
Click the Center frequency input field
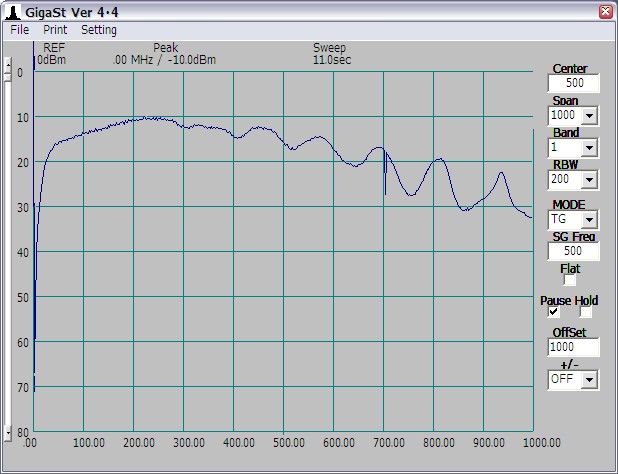point(573,83)
